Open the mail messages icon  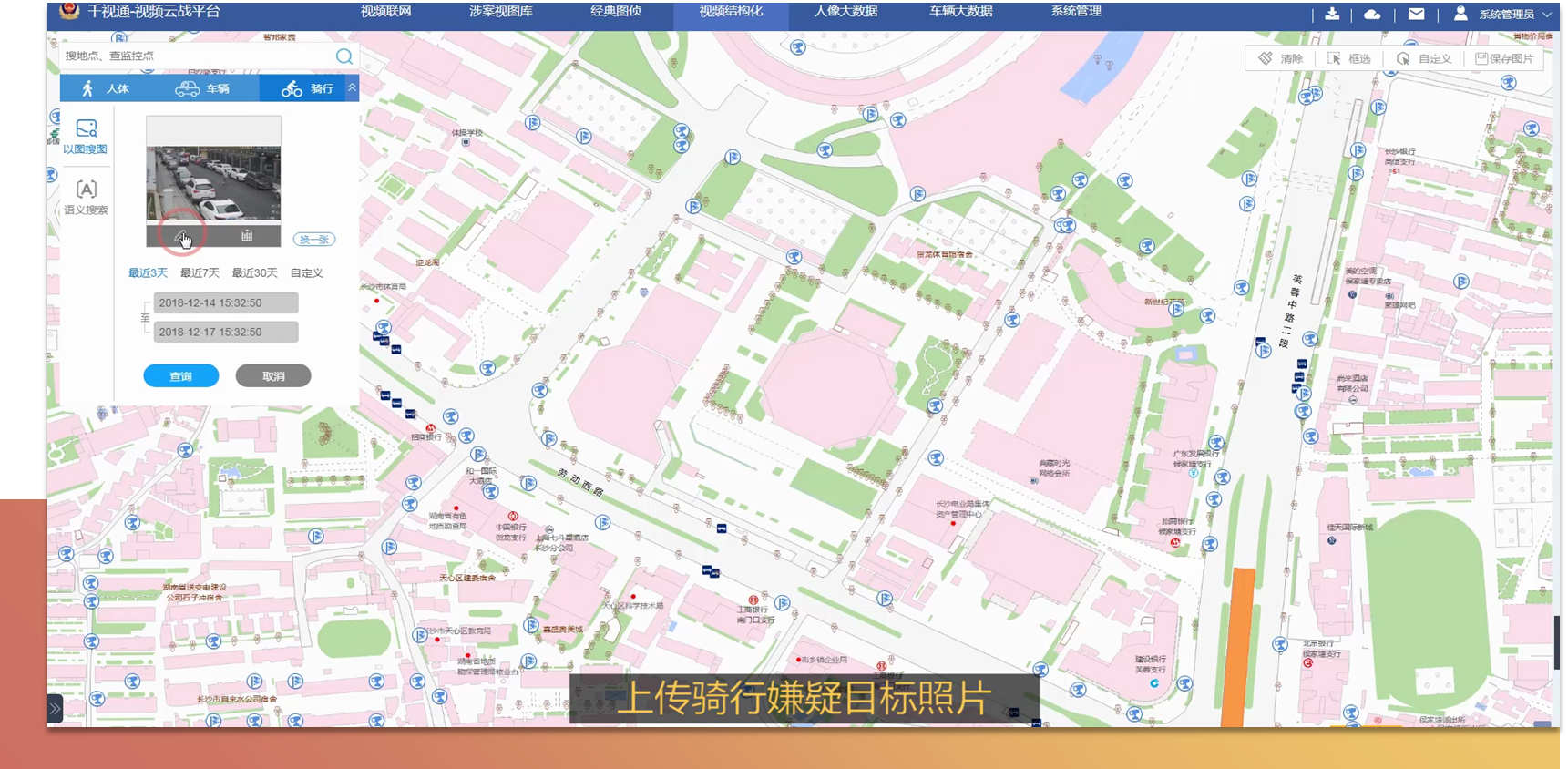coord(1416,14)
